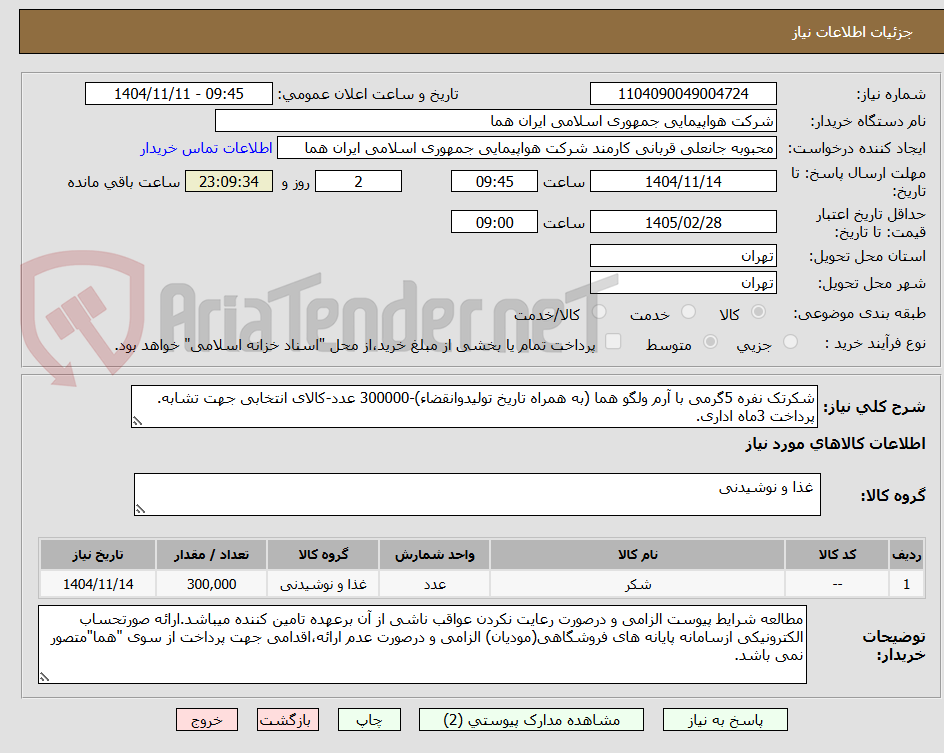Click the شماره نیاز field 1104090049004724
This screenshot has width=944, height=753.
[683, 94]
